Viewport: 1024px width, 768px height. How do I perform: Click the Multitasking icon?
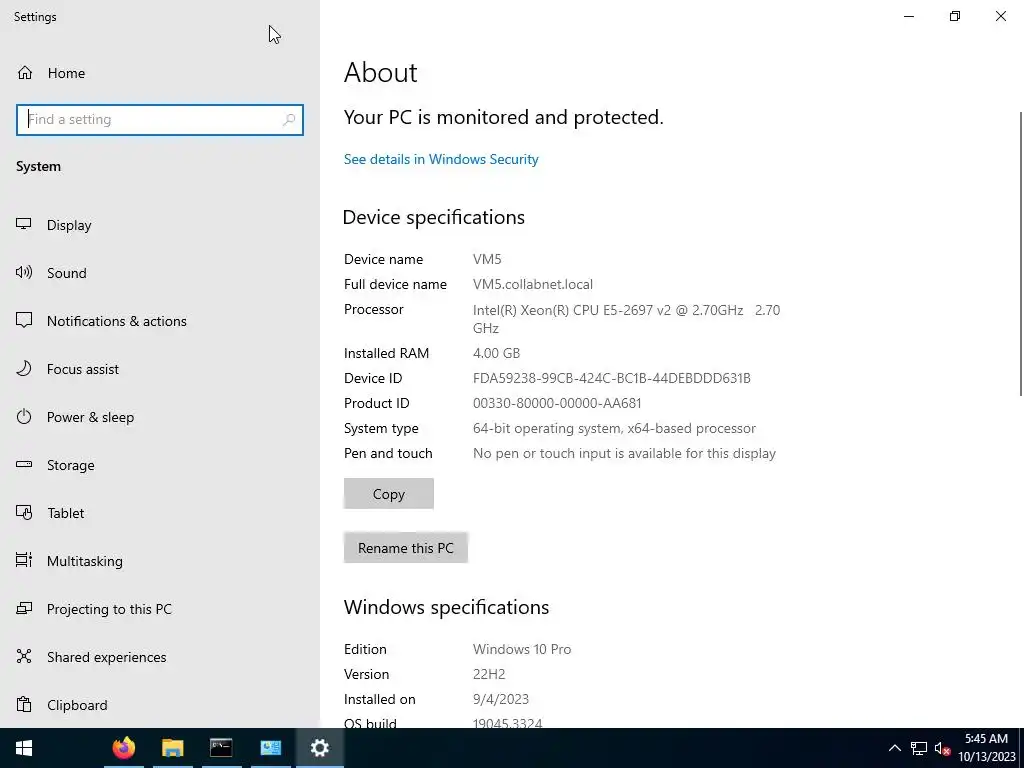[24, 560]
